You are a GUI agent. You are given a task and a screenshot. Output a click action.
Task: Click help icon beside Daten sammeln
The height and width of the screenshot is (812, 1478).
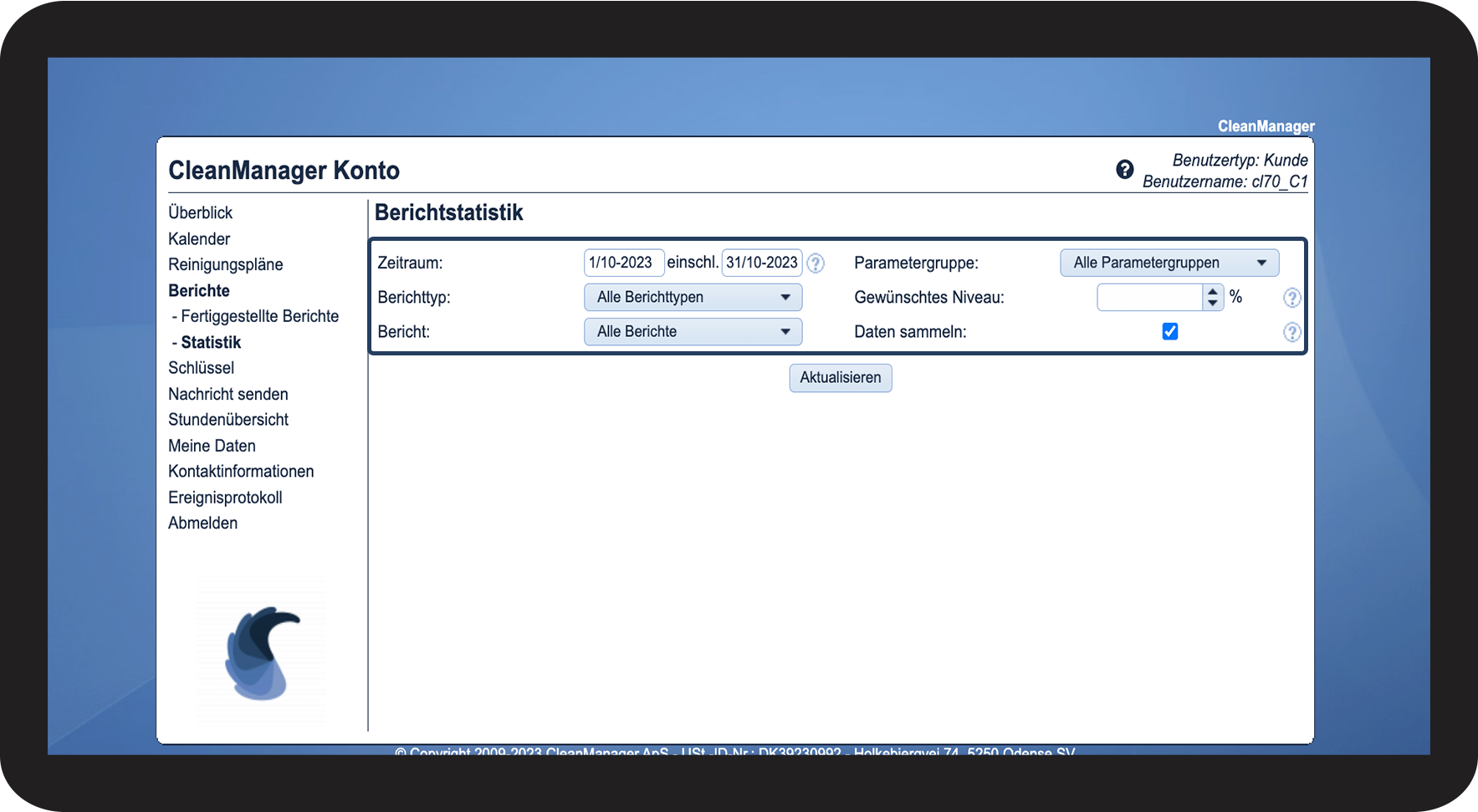(x=1291, y=333)
